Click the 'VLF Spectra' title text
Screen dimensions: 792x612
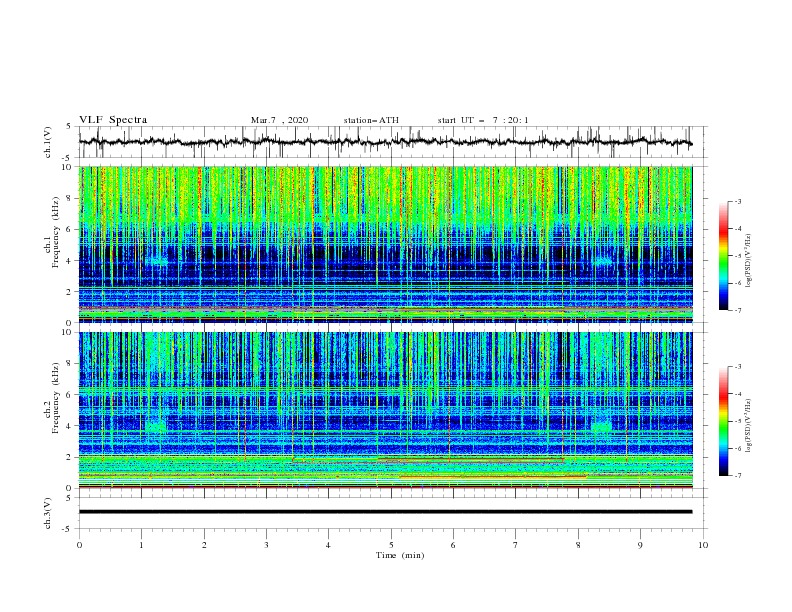tap(113, 120)
